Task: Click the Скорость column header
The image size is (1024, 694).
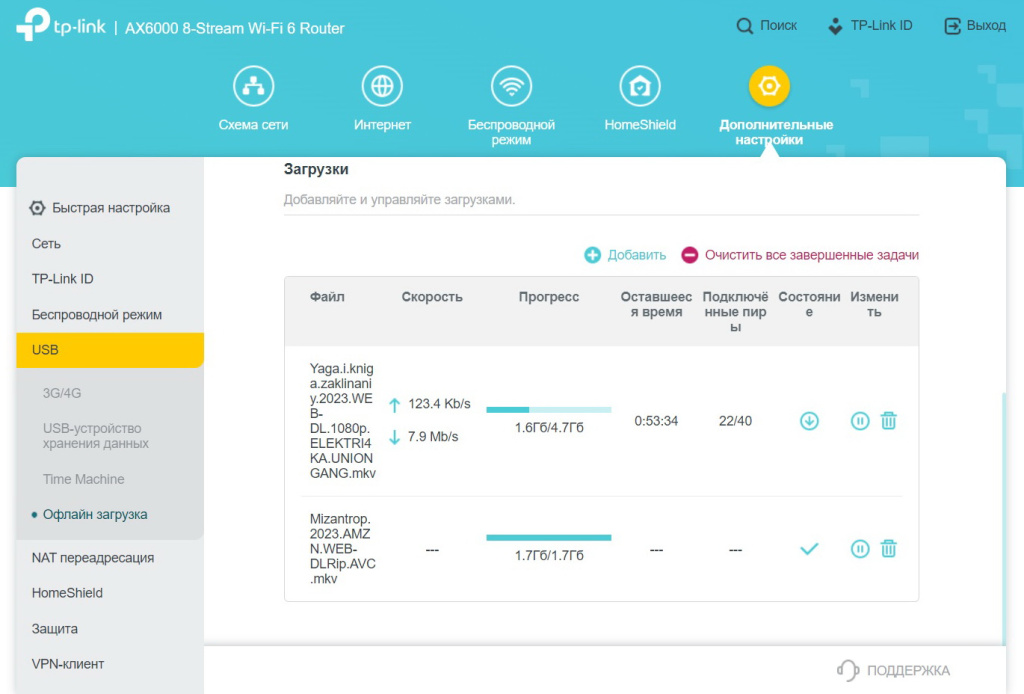Action: point(432,296)
